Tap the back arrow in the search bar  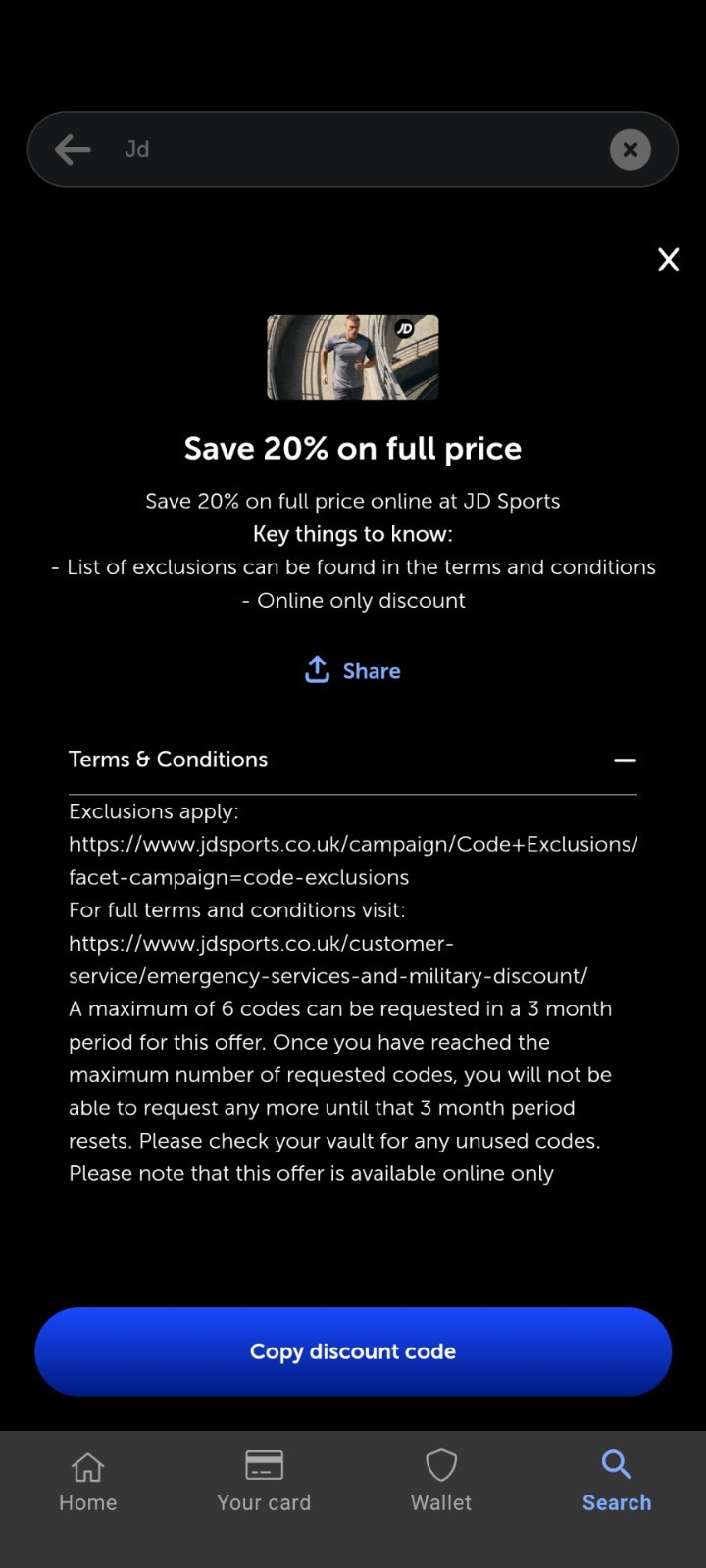pos(71,149)
